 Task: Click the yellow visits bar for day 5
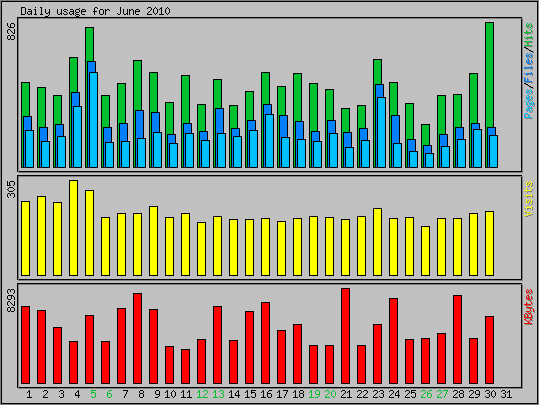click(x=89, y=233)
